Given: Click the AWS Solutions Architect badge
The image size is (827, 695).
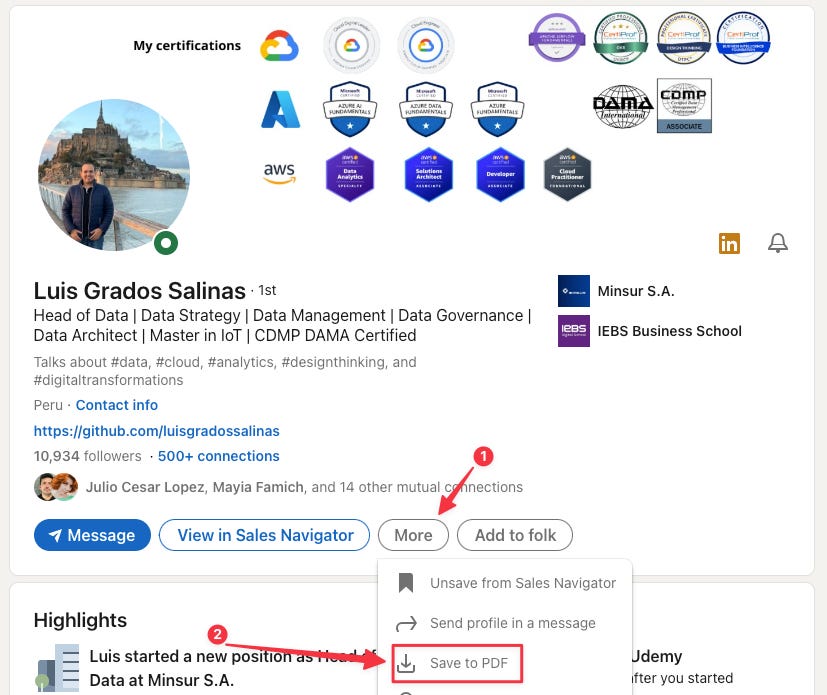Looking at the screenshot, I should (429, 175).
